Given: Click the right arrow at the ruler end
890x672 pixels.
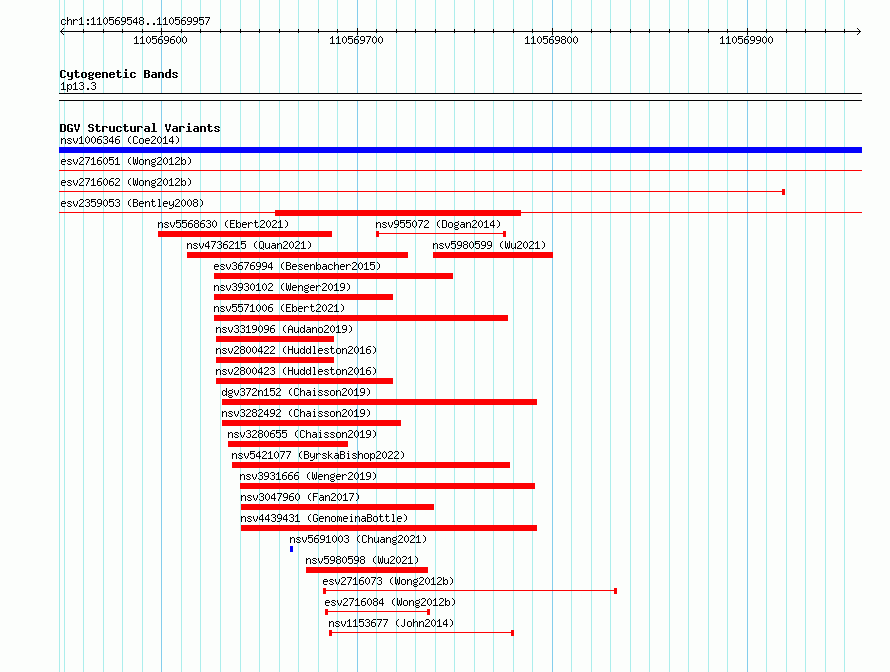Looking at the screenshot, I should point(859,31).
